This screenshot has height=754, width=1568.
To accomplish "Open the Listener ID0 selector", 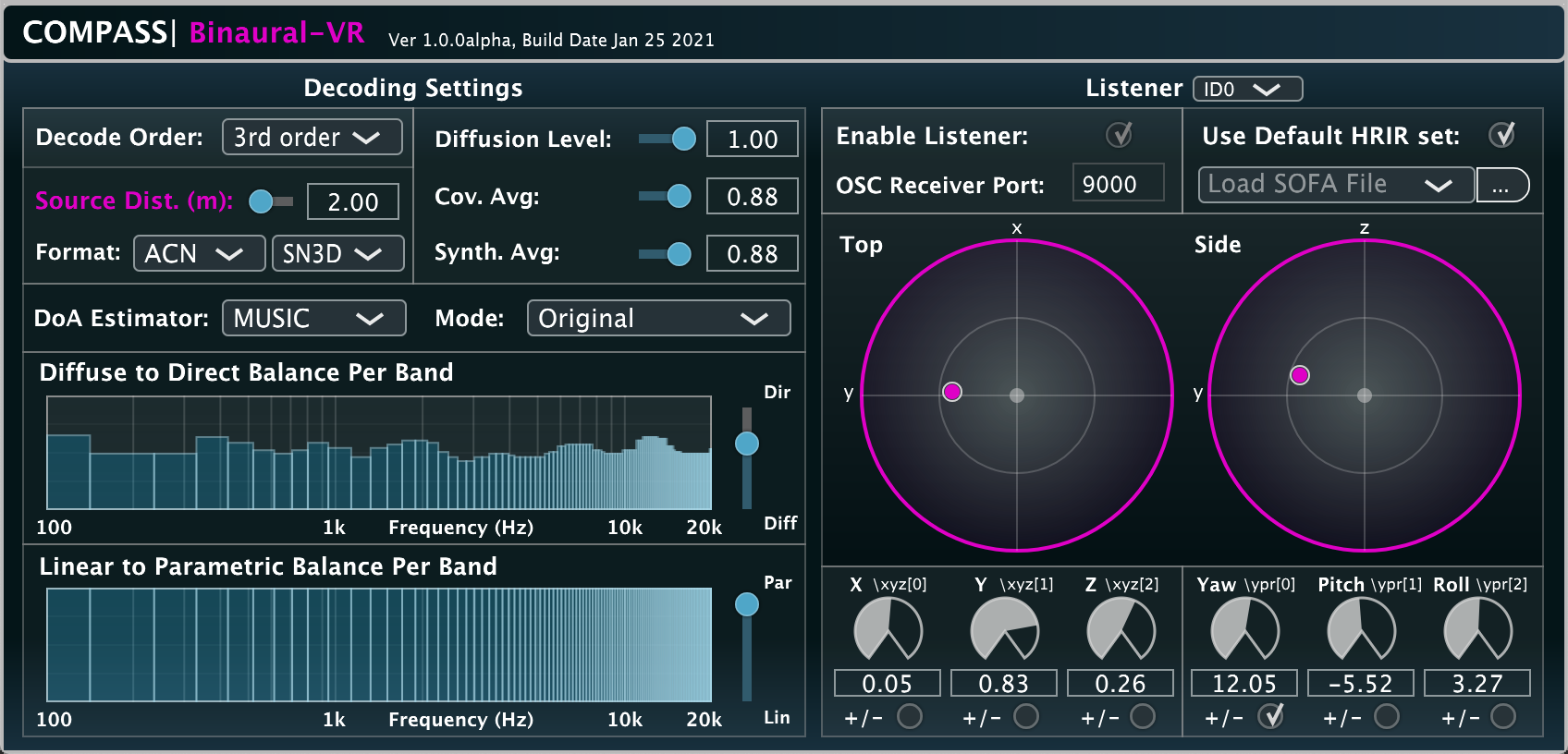I will [1247, 89].
